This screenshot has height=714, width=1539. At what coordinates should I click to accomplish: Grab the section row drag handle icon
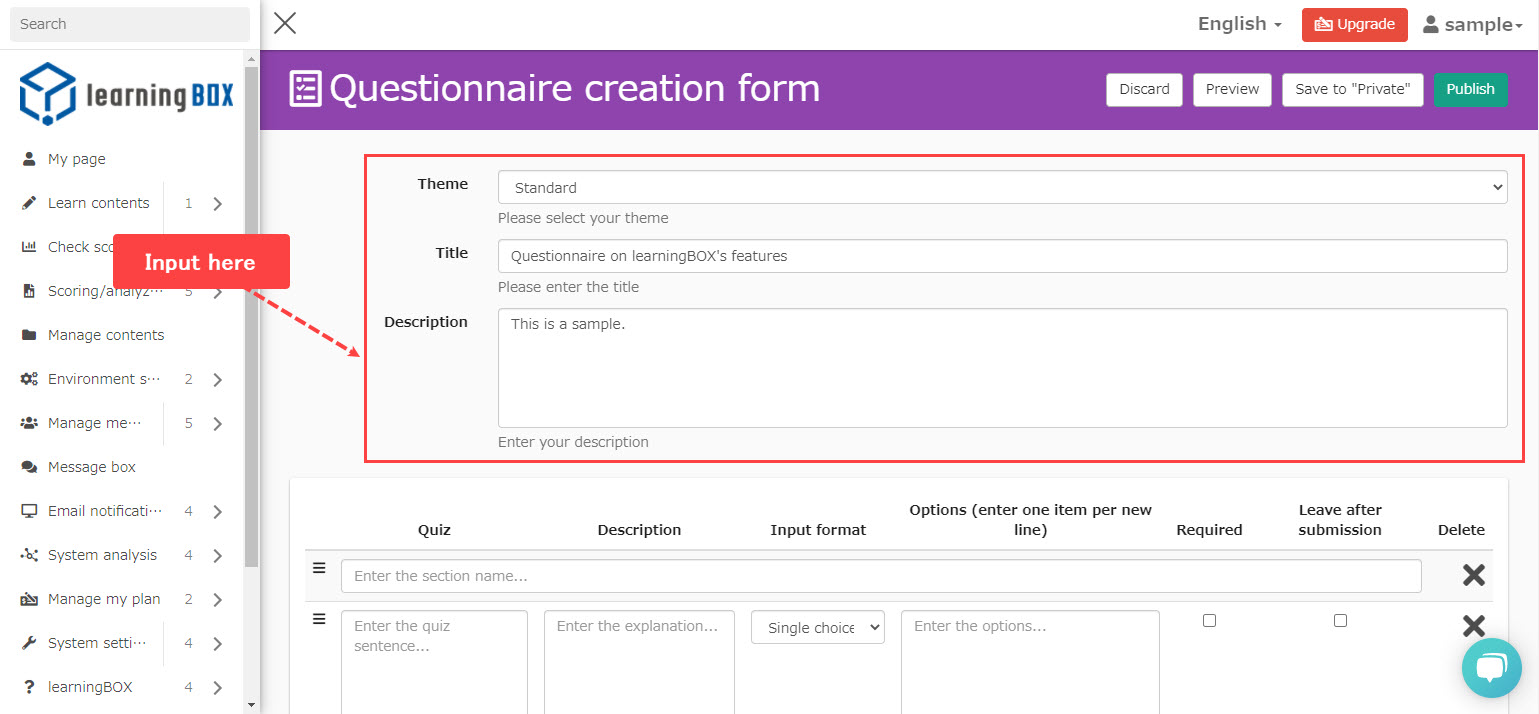(x=319, y=568)
